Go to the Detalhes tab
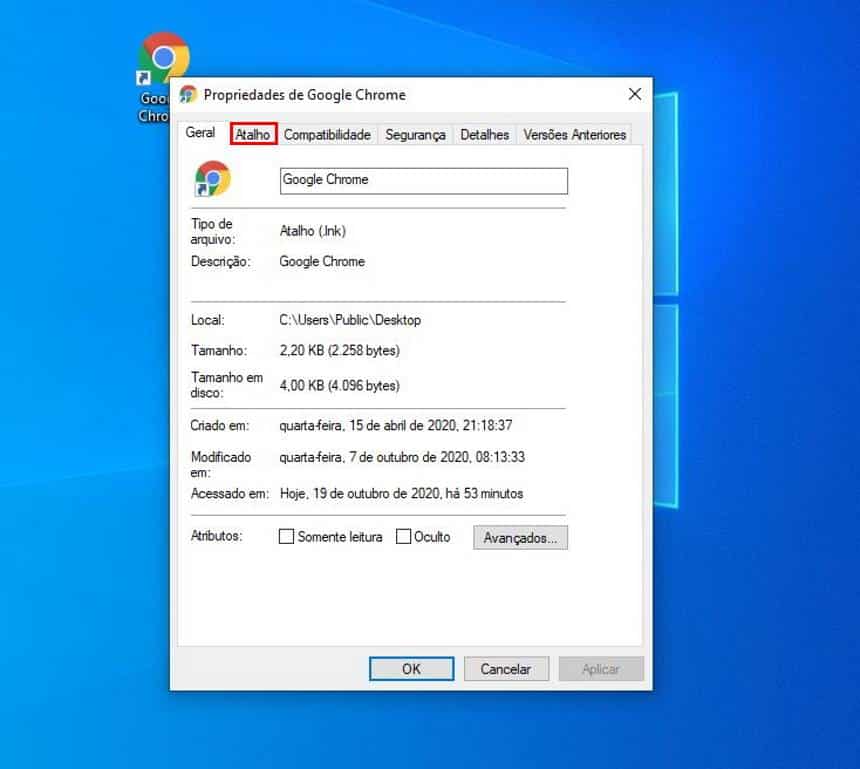This screenshot has height=769, width=860. click(x=484, y=134)
